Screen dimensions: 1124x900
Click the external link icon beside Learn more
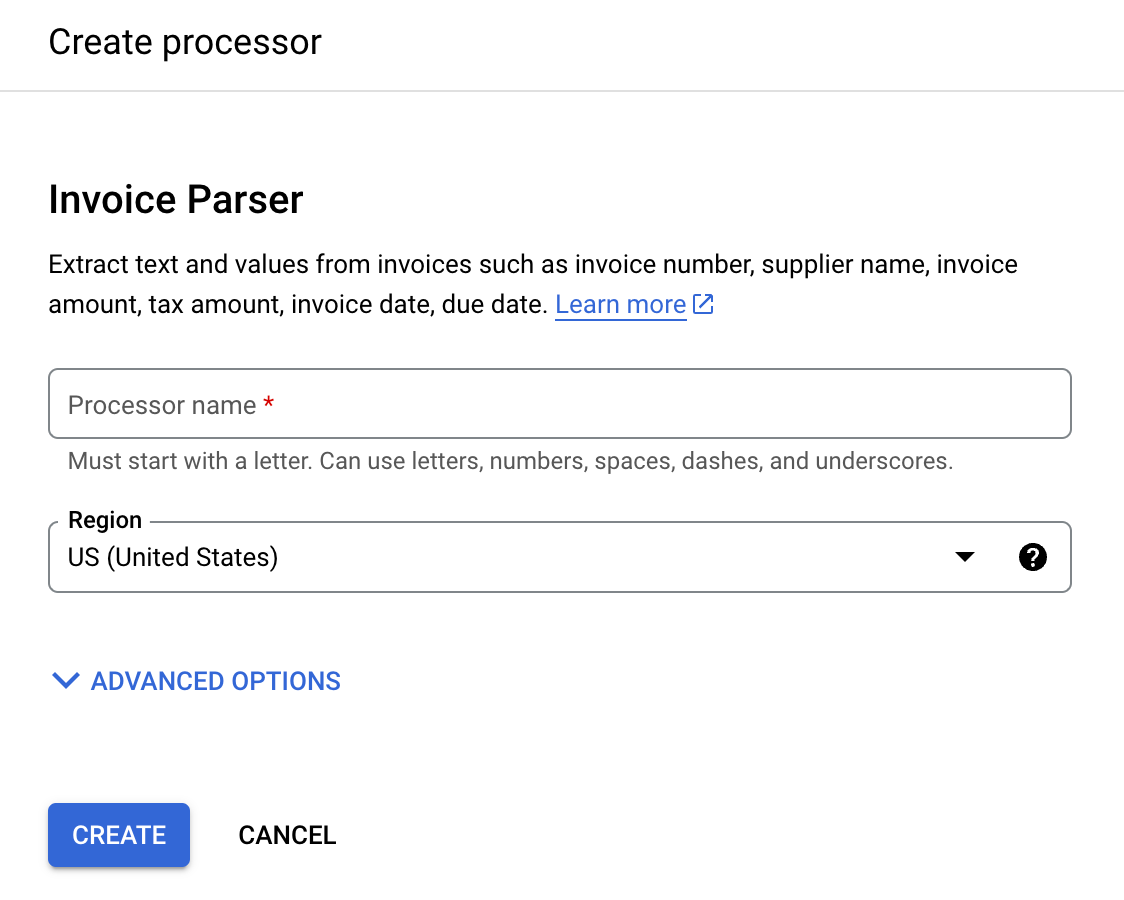(703, 303)
